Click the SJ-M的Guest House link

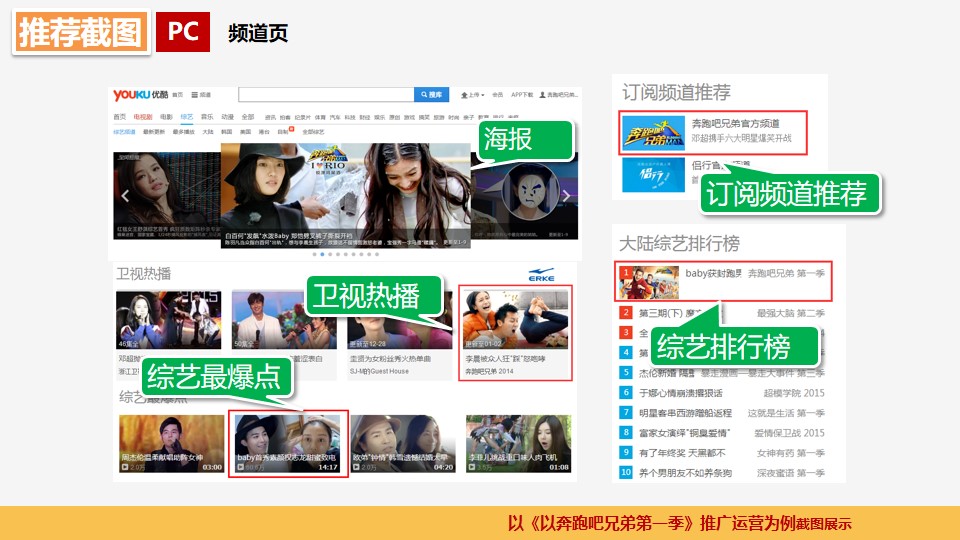pyautogui.click(x=379, y=372)
